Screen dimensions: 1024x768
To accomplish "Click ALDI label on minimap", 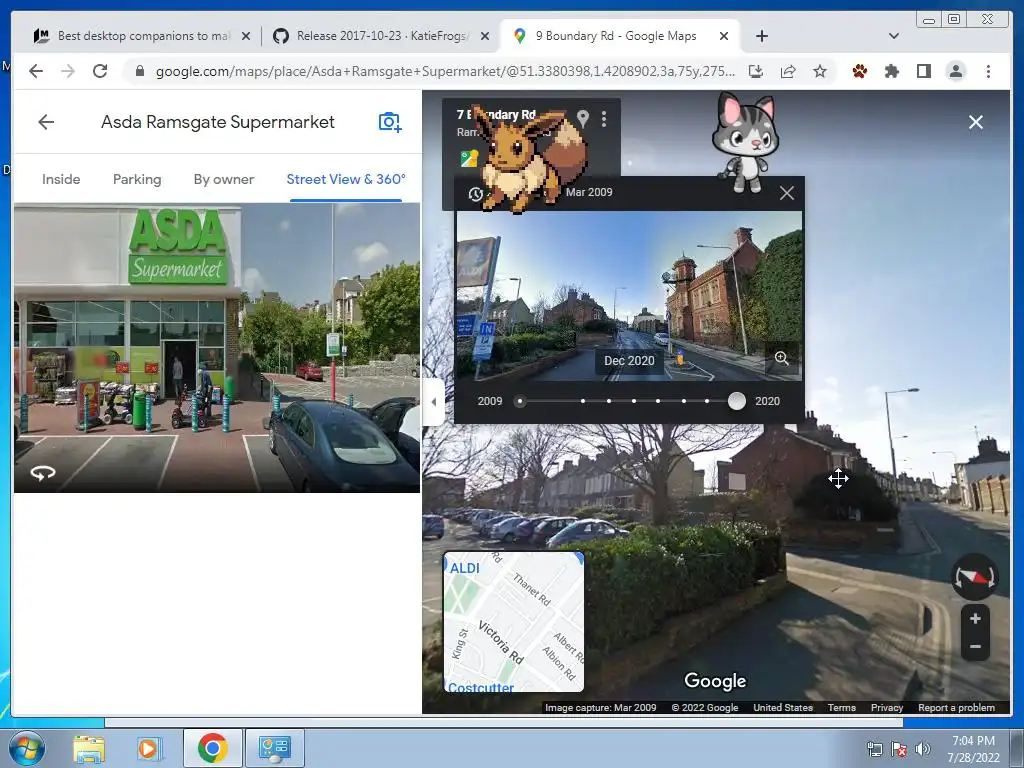I will [464, 568].
